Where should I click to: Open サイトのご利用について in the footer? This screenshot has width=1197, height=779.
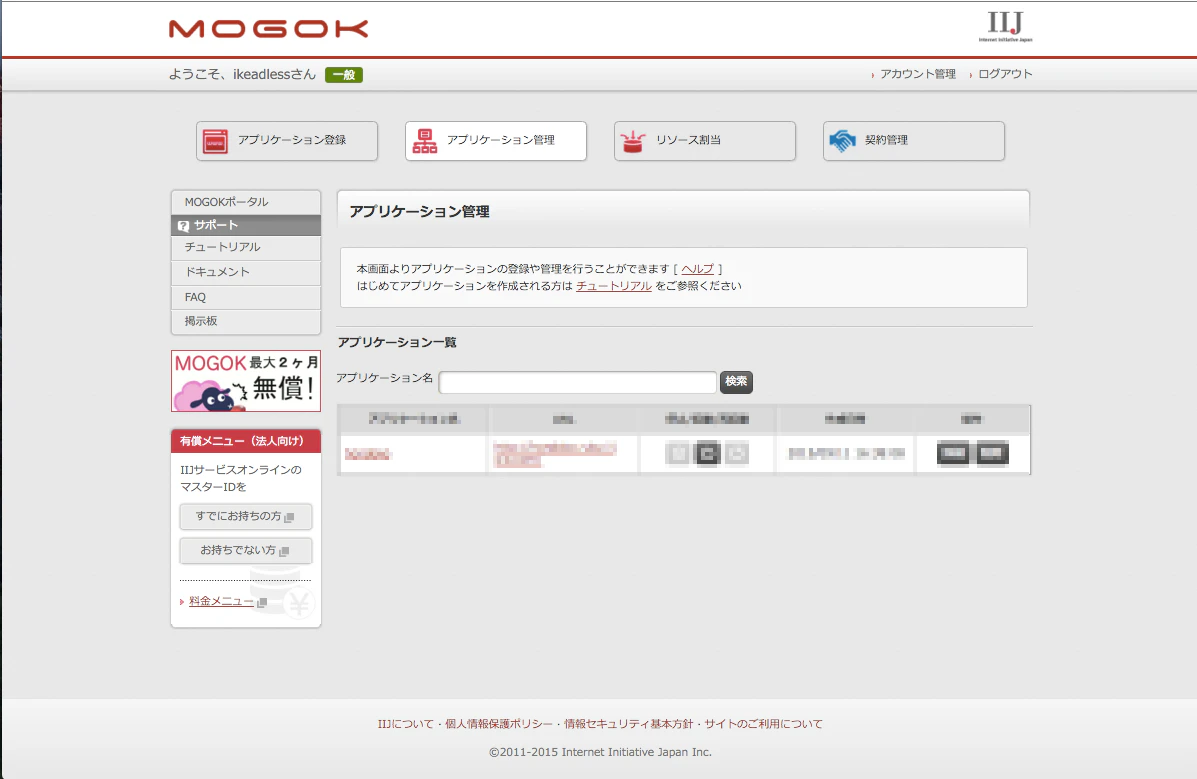pyautogui.click(x=763, y=724)
